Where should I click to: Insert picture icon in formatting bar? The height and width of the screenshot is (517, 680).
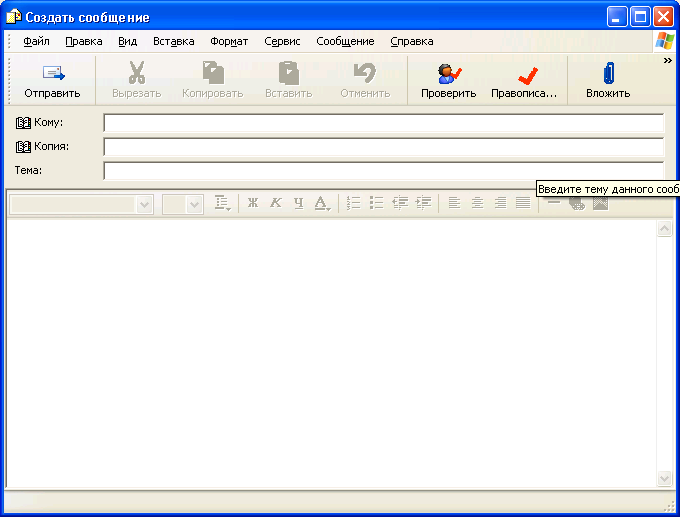click(x=600, y=203)
